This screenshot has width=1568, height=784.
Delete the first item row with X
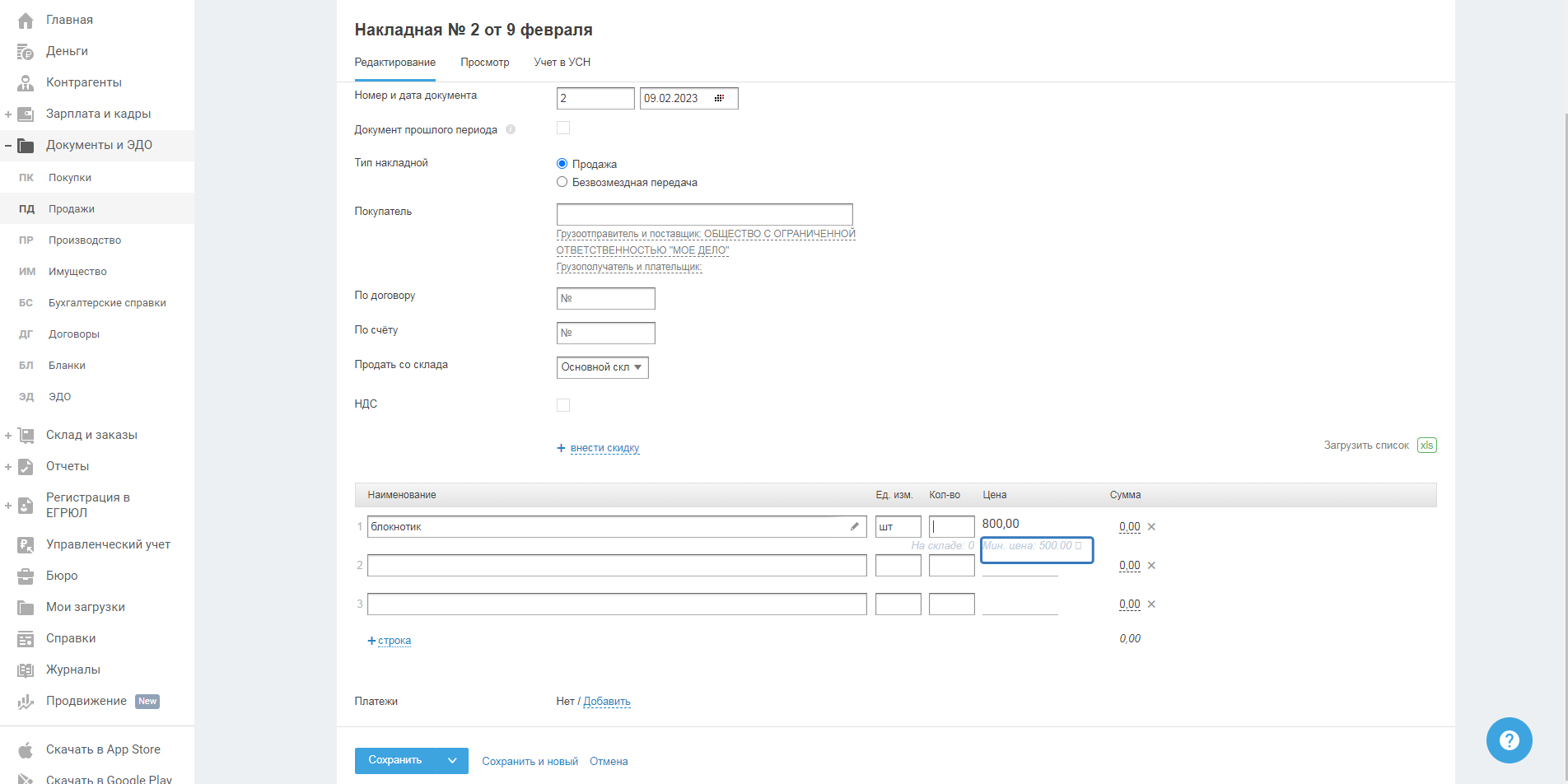coord(1151,527)
